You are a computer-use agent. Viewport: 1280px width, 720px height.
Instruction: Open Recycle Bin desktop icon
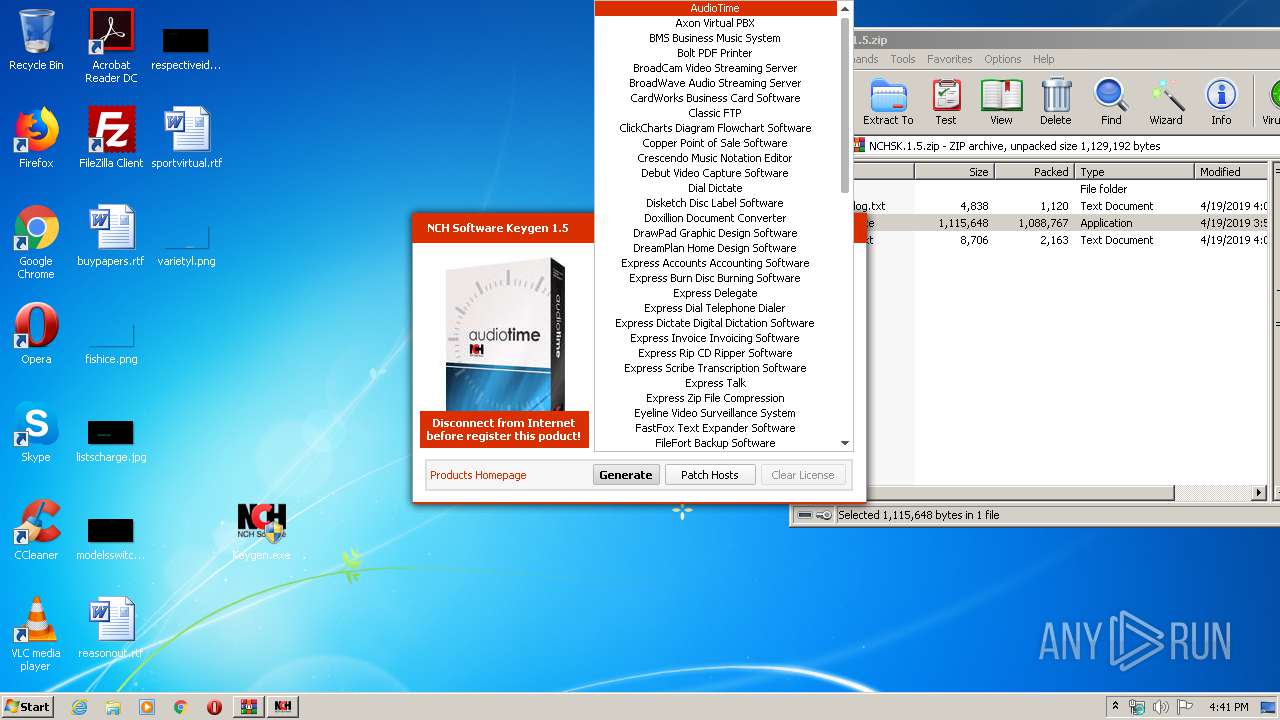[x=36, y=40]
